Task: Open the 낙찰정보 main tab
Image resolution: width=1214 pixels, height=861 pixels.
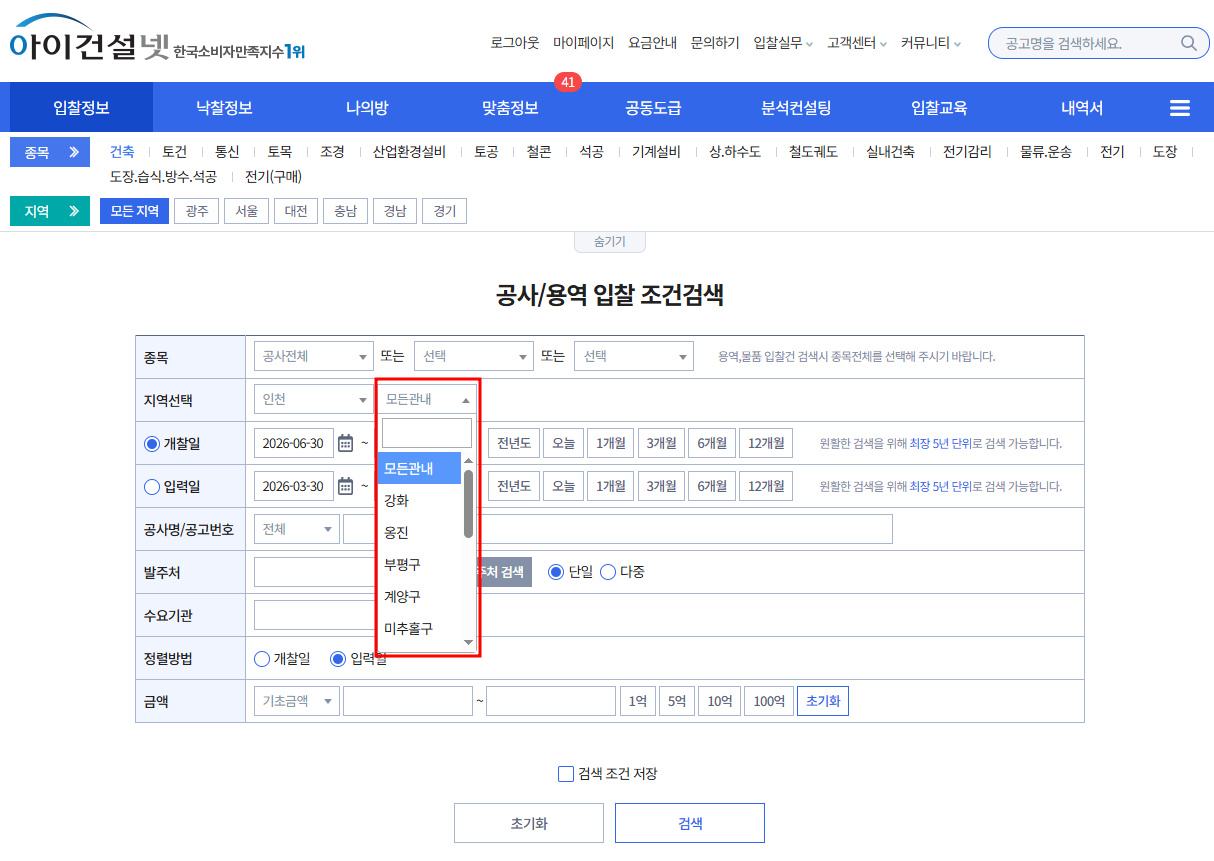Action: pyautogui.click(x=224, y=108)
